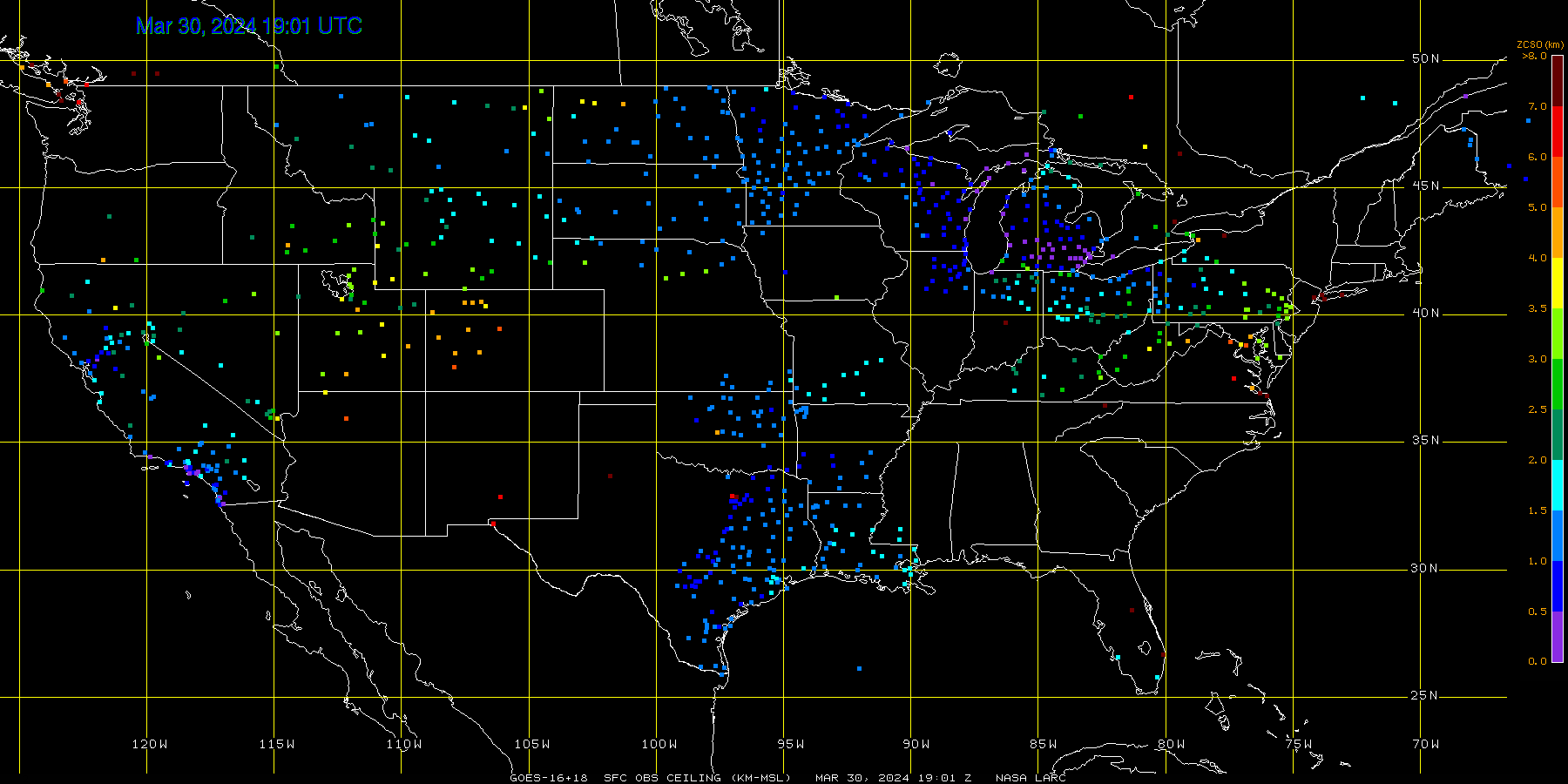1568x784 pixels.
Task: Click the '5.0' legend label
Action: click(1538, 207)
